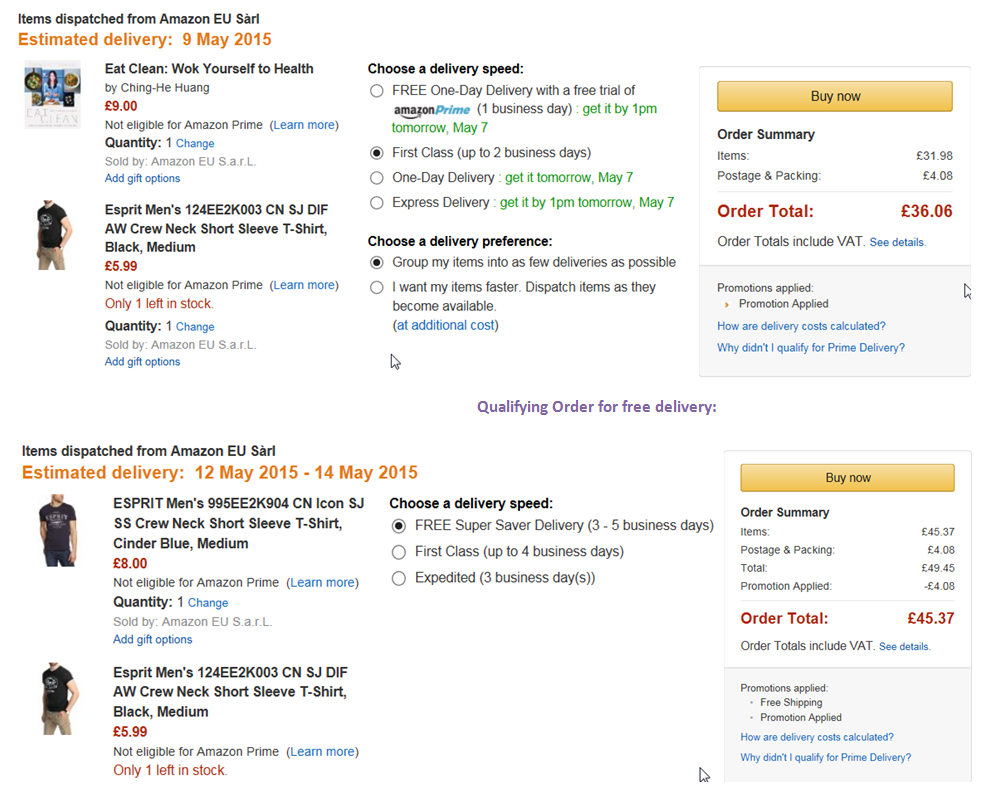Change quantity for Eat Clean book
This screenshot has height=800, width=990.
tap(195, 144)
